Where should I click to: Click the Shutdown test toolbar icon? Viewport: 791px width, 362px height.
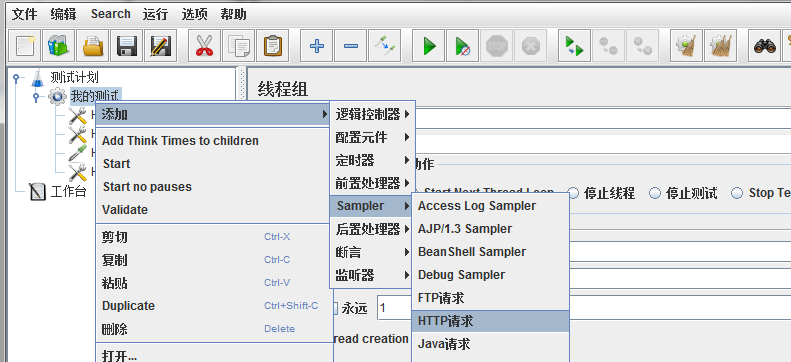[x=531, y=46]
